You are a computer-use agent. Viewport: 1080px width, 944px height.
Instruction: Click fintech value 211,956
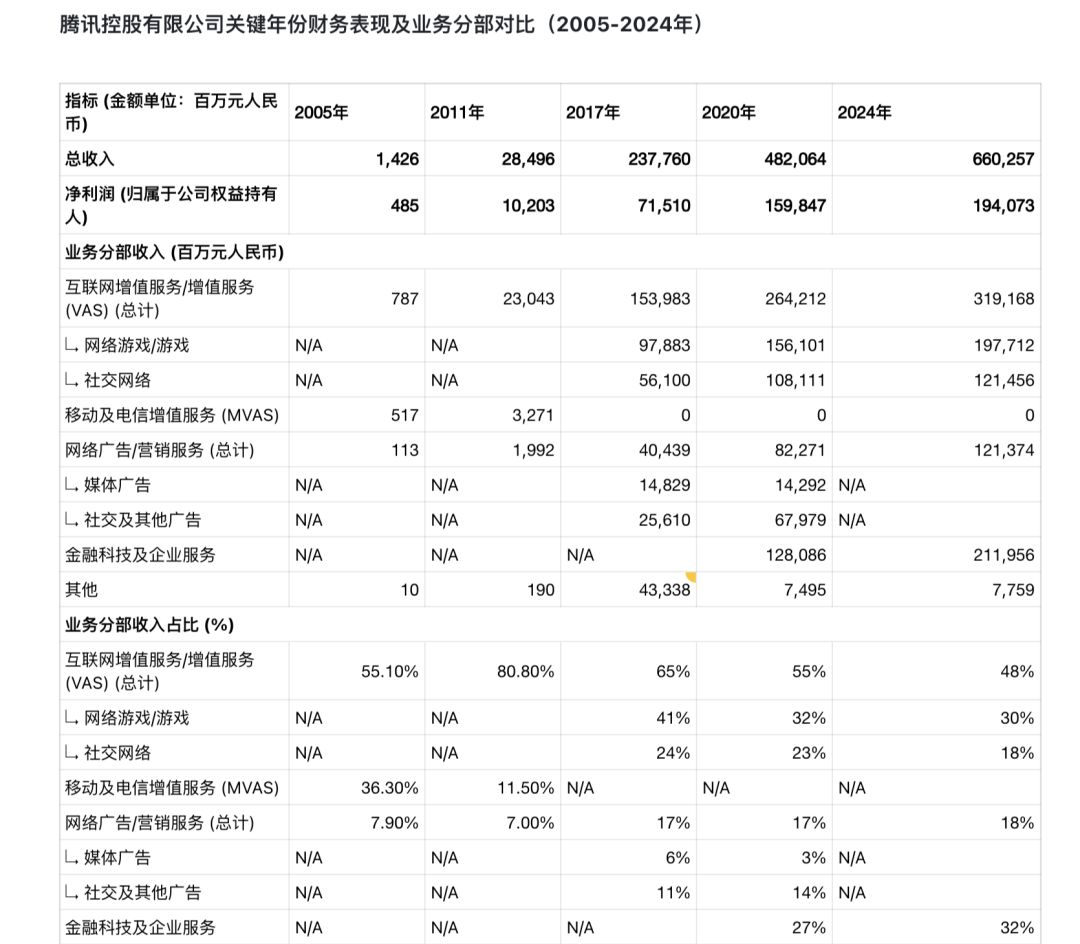pos(1004,555)
